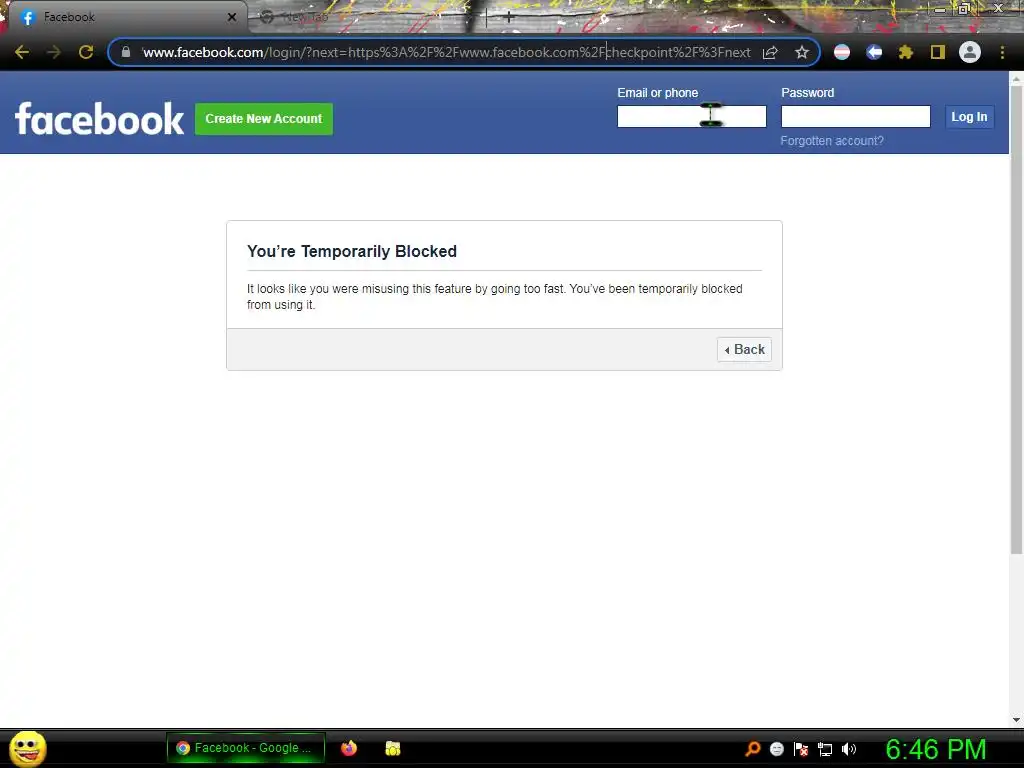Open a new tab with plus button

[x=509, y=17]
